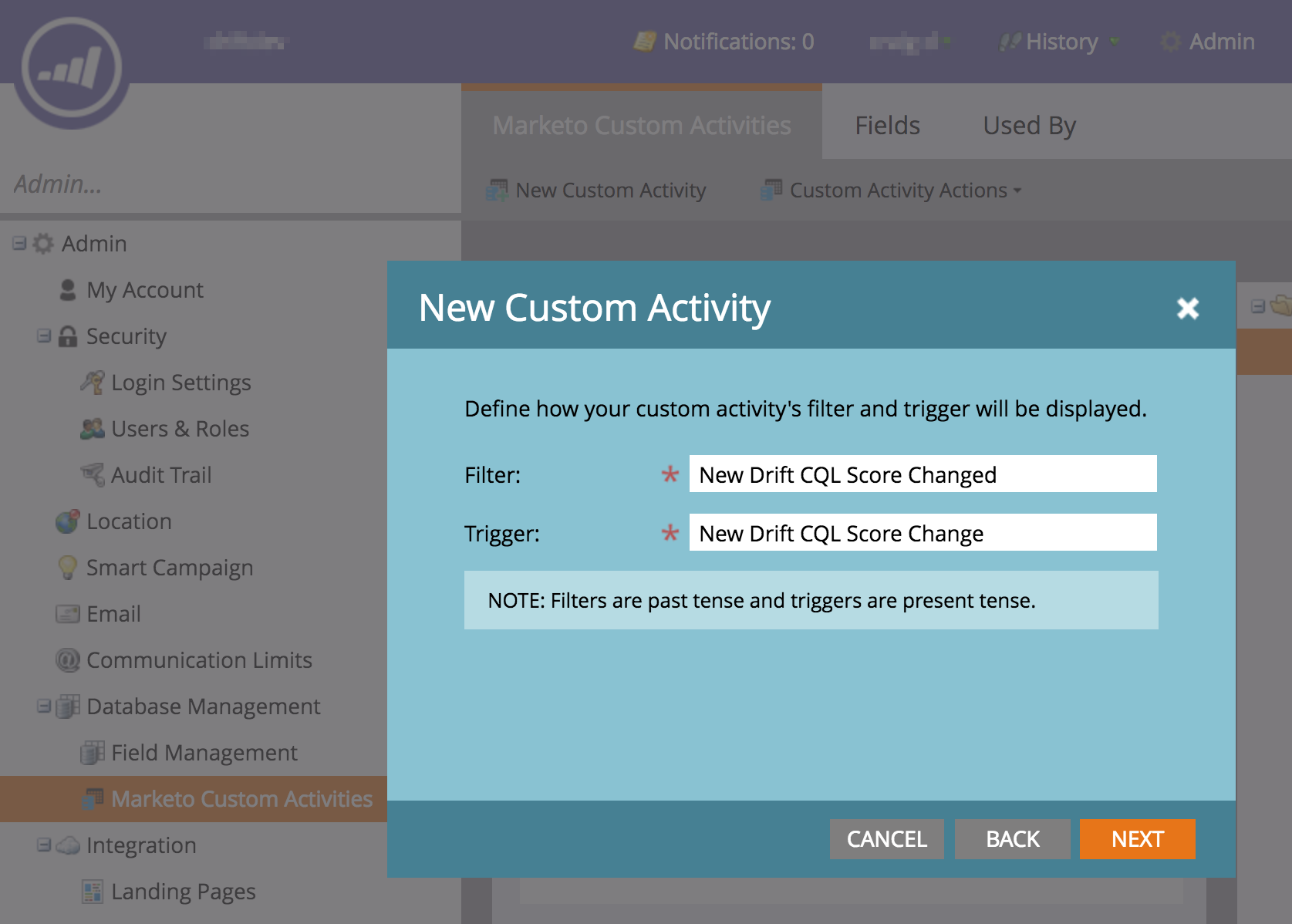Click the New Custom Activity toolbar icon
1292x924 pixels.
(497, 190)
